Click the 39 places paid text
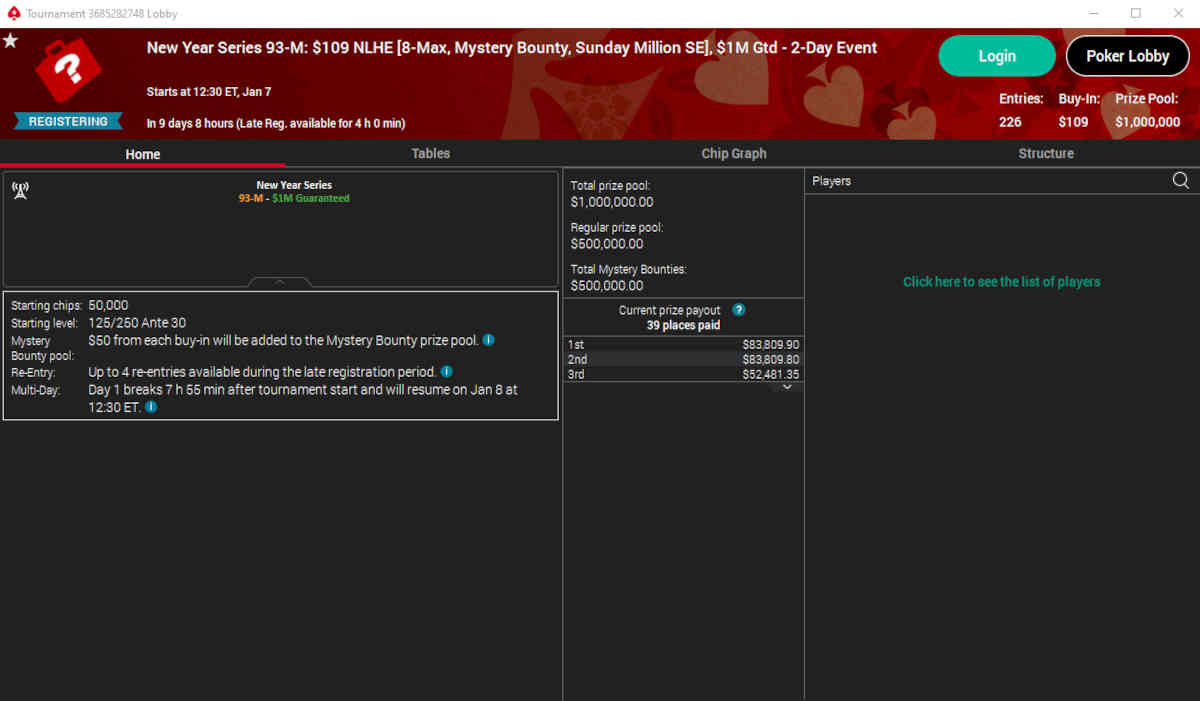The image size is (1200, 701). point(683,325)
